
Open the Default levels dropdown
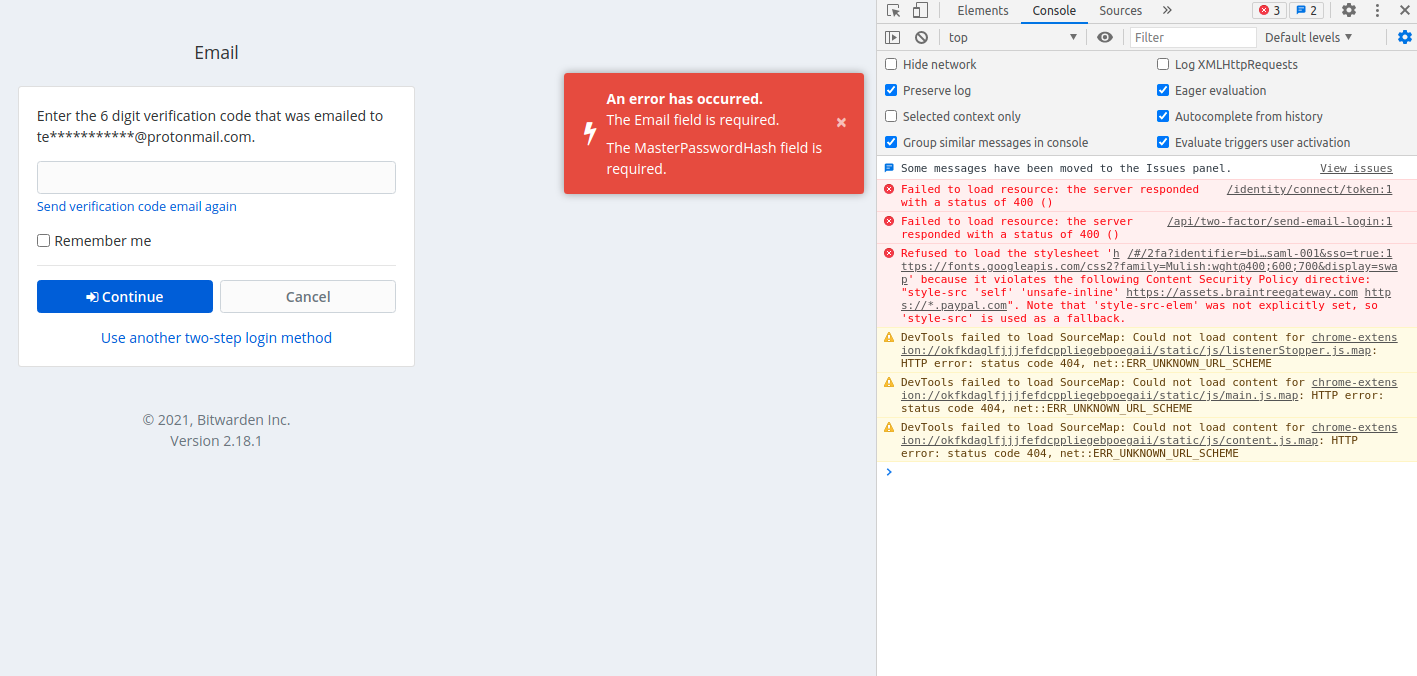tap(1308, 37)
